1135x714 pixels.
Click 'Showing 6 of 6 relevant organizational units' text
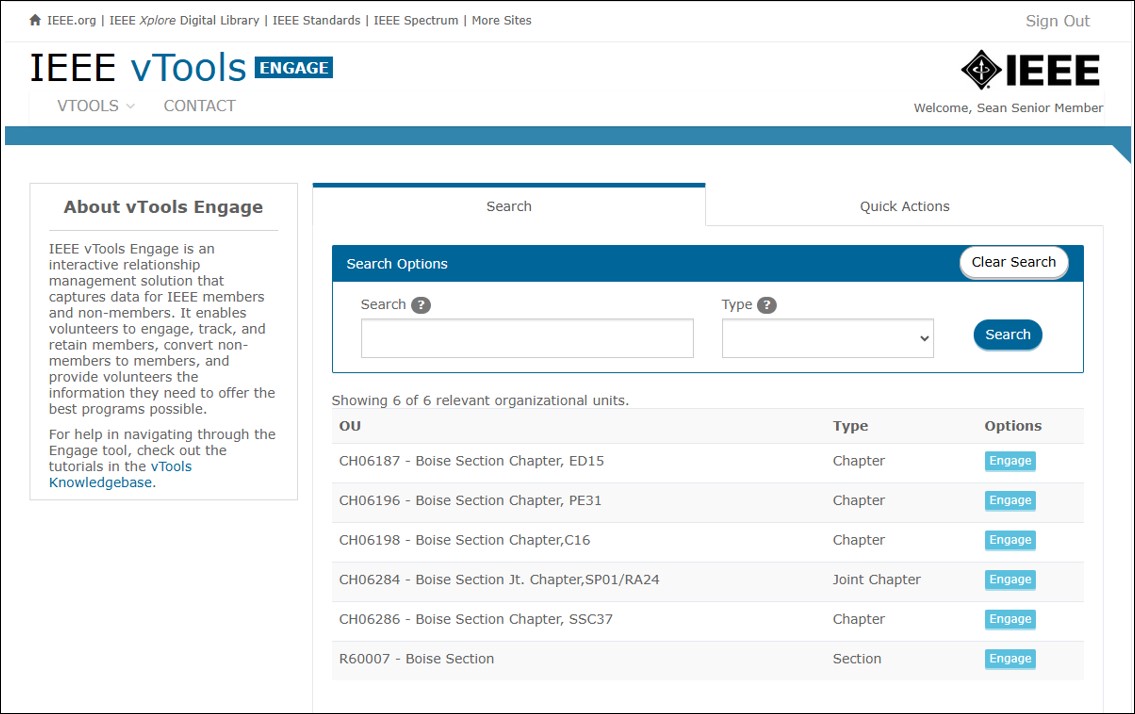click(480, 400)
